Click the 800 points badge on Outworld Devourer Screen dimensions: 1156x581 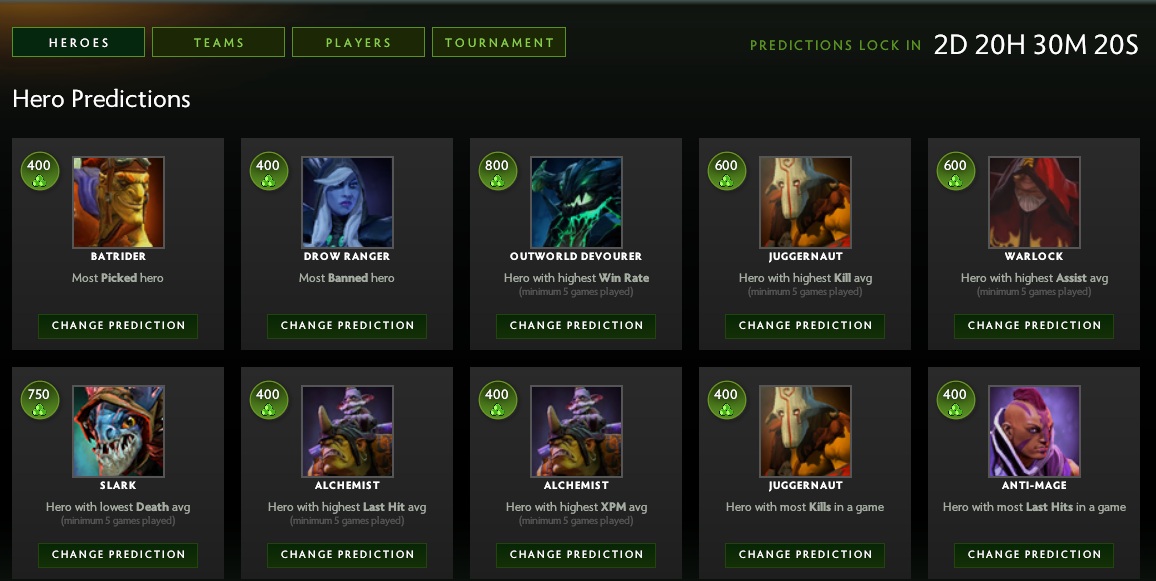pyautogui.click(x=497, y=171)
